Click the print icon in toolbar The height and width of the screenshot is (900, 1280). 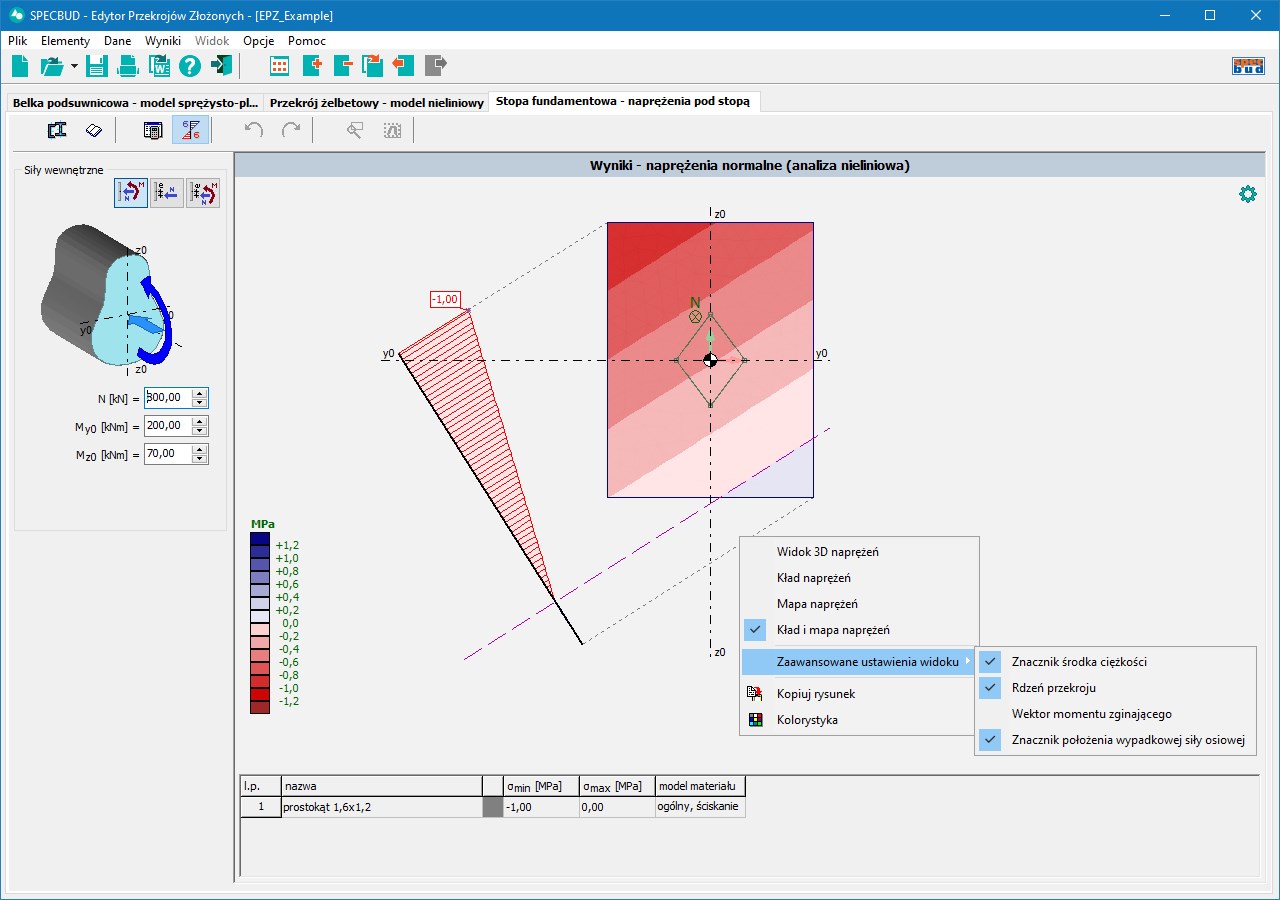pos(128,67)
